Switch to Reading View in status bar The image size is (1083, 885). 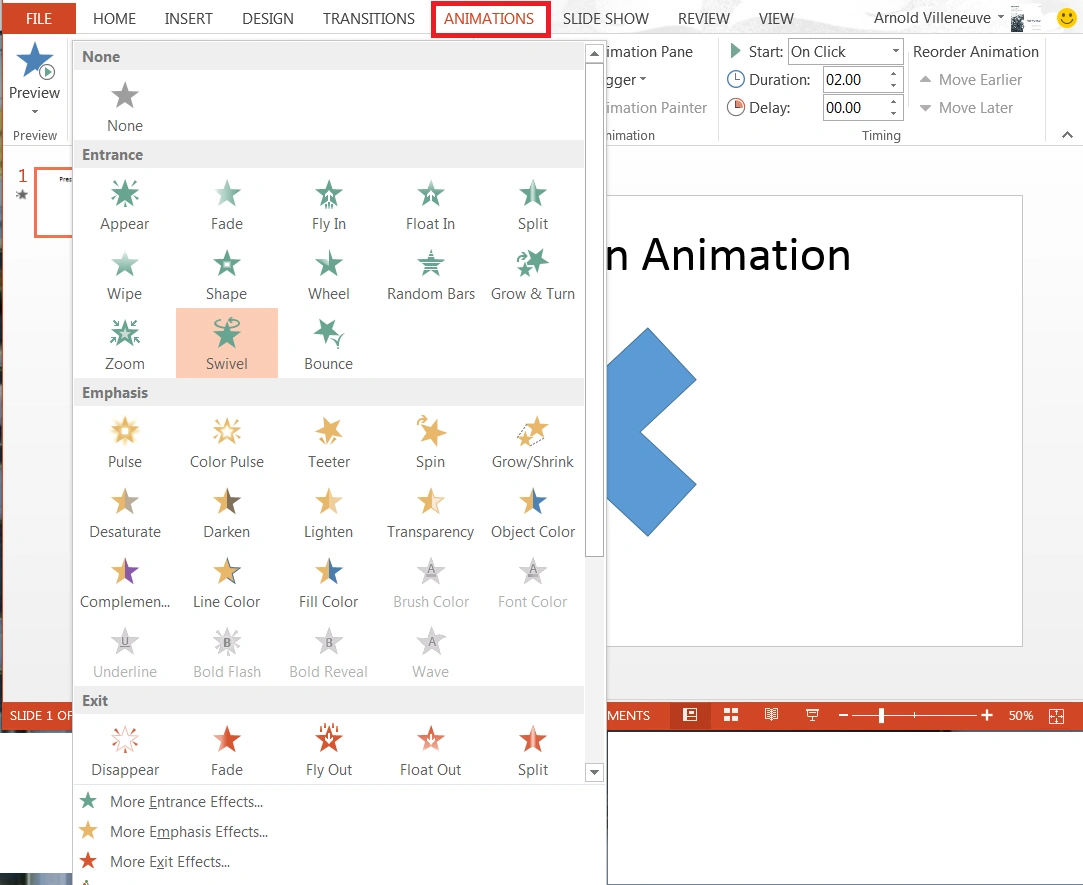[771, 715]
